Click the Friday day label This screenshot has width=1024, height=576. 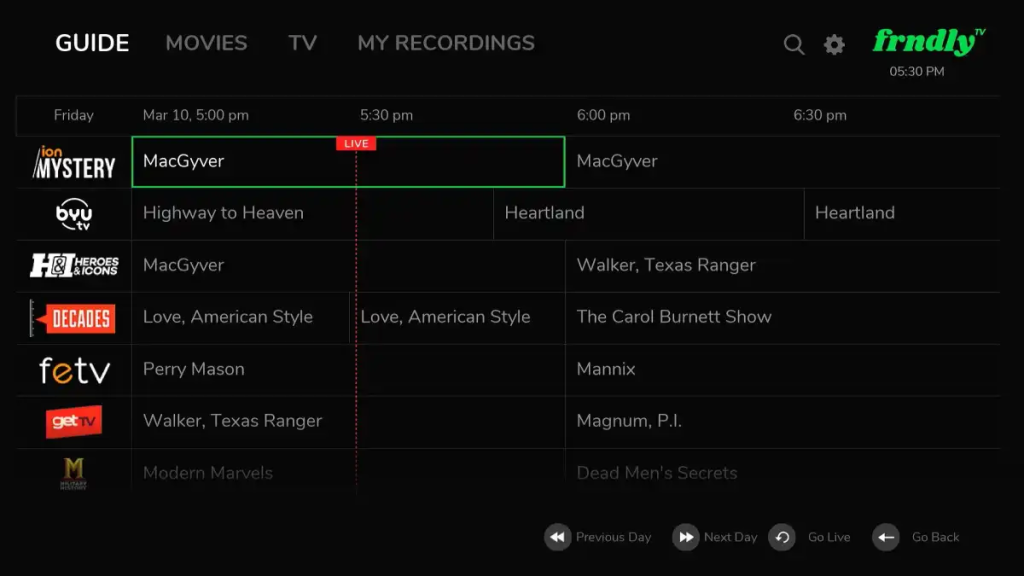[74, 116]
